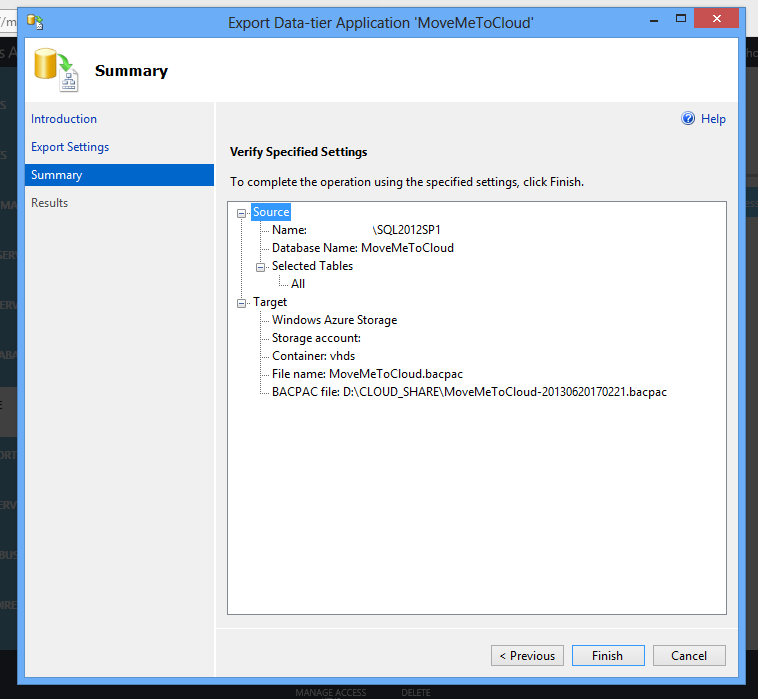The width and height of the screenshot is (758, 699).
Task: Click the title bar application icon
Action: tap(35, 20)
